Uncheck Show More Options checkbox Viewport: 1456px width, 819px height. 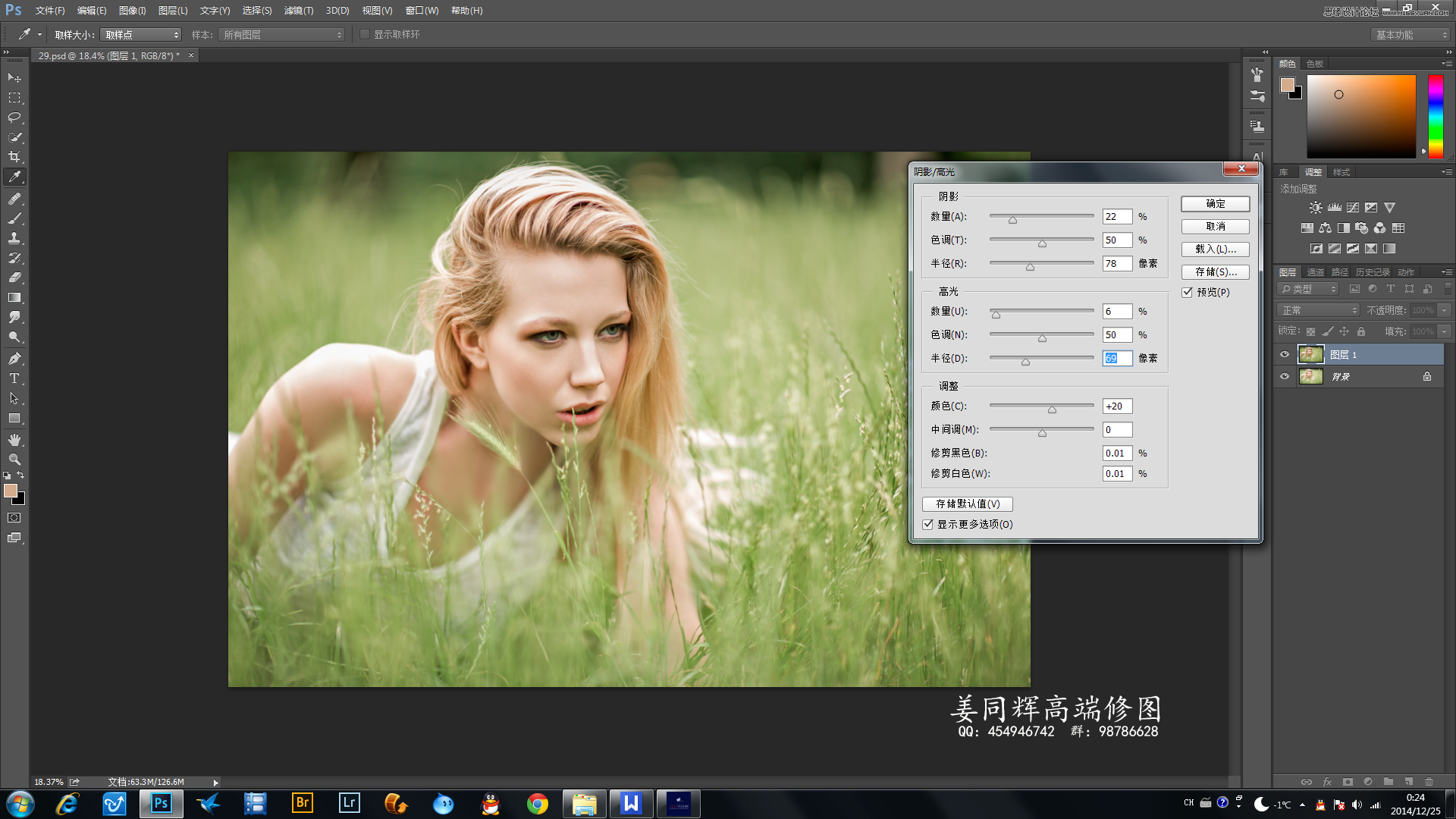[928, 524]
